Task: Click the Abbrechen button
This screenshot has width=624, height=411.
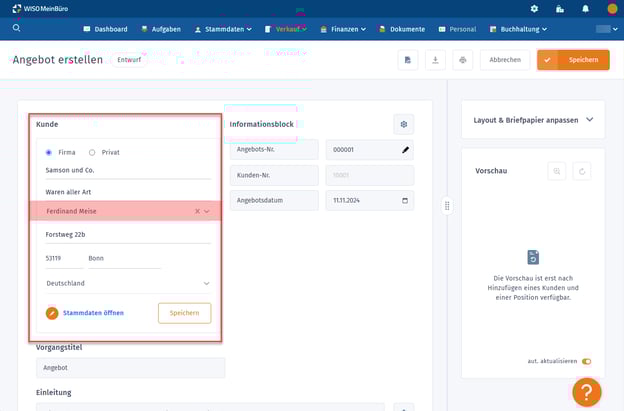Action: tap(505, 60)
